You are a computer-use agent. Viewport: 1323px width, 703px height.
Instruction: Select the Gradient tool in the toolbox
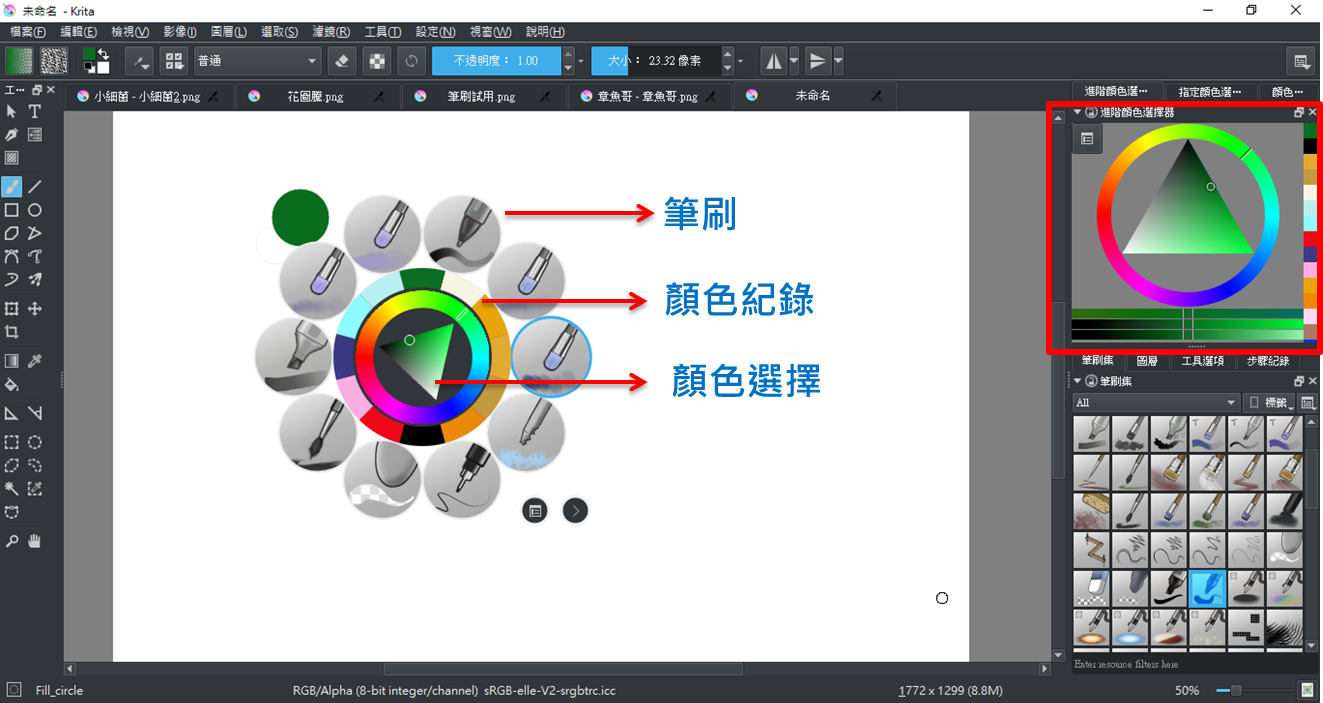12,361
